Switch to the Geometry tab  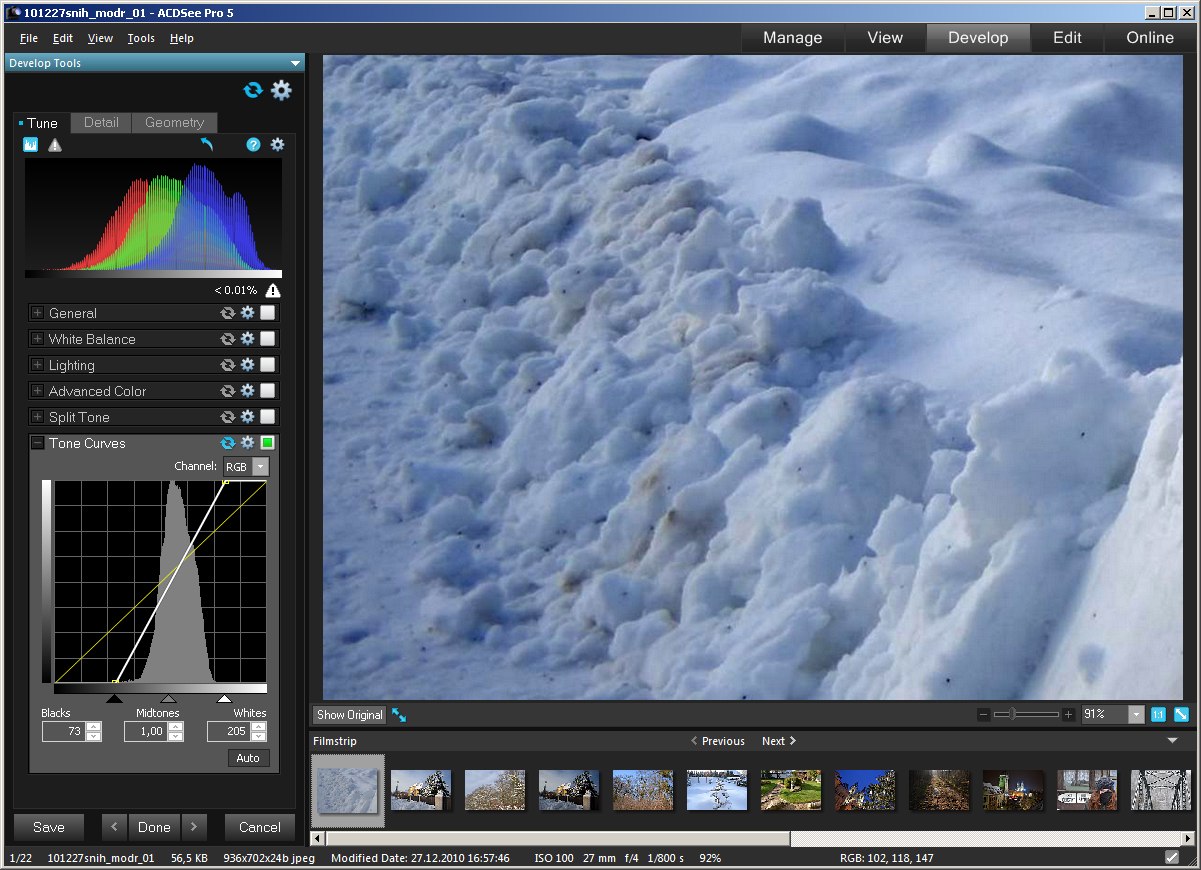point(174,123)
